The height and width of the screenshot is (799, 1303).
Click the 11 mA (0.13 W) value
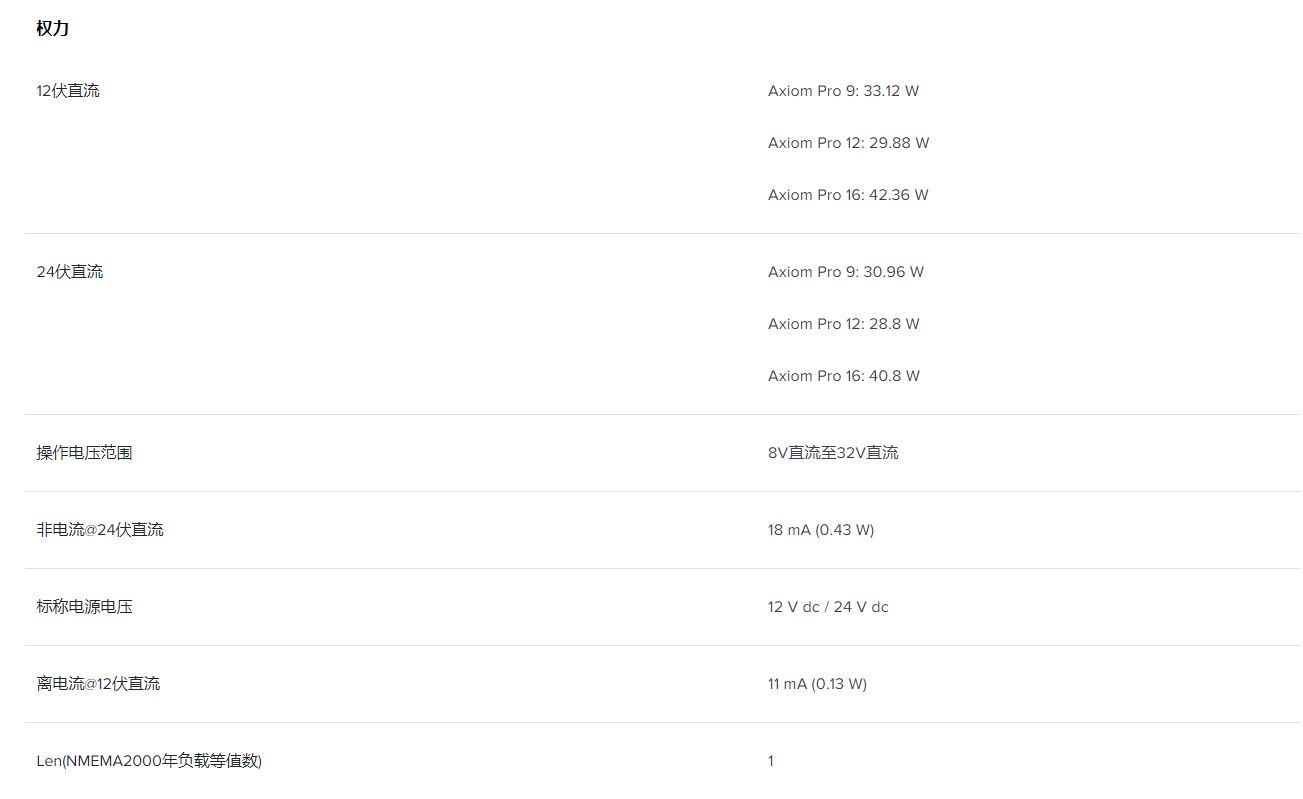(x=817, y=684)
